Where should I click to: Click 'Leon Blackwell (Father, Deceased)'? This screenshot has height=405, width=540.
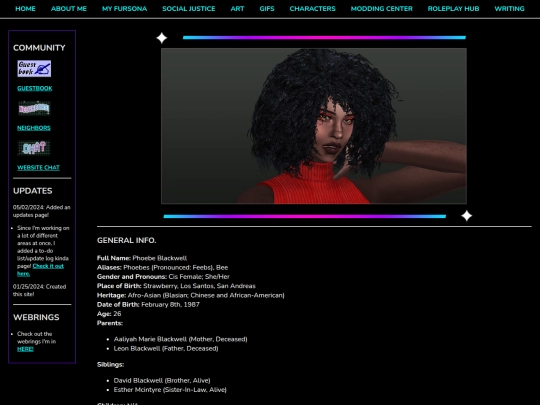click(166, 349)
